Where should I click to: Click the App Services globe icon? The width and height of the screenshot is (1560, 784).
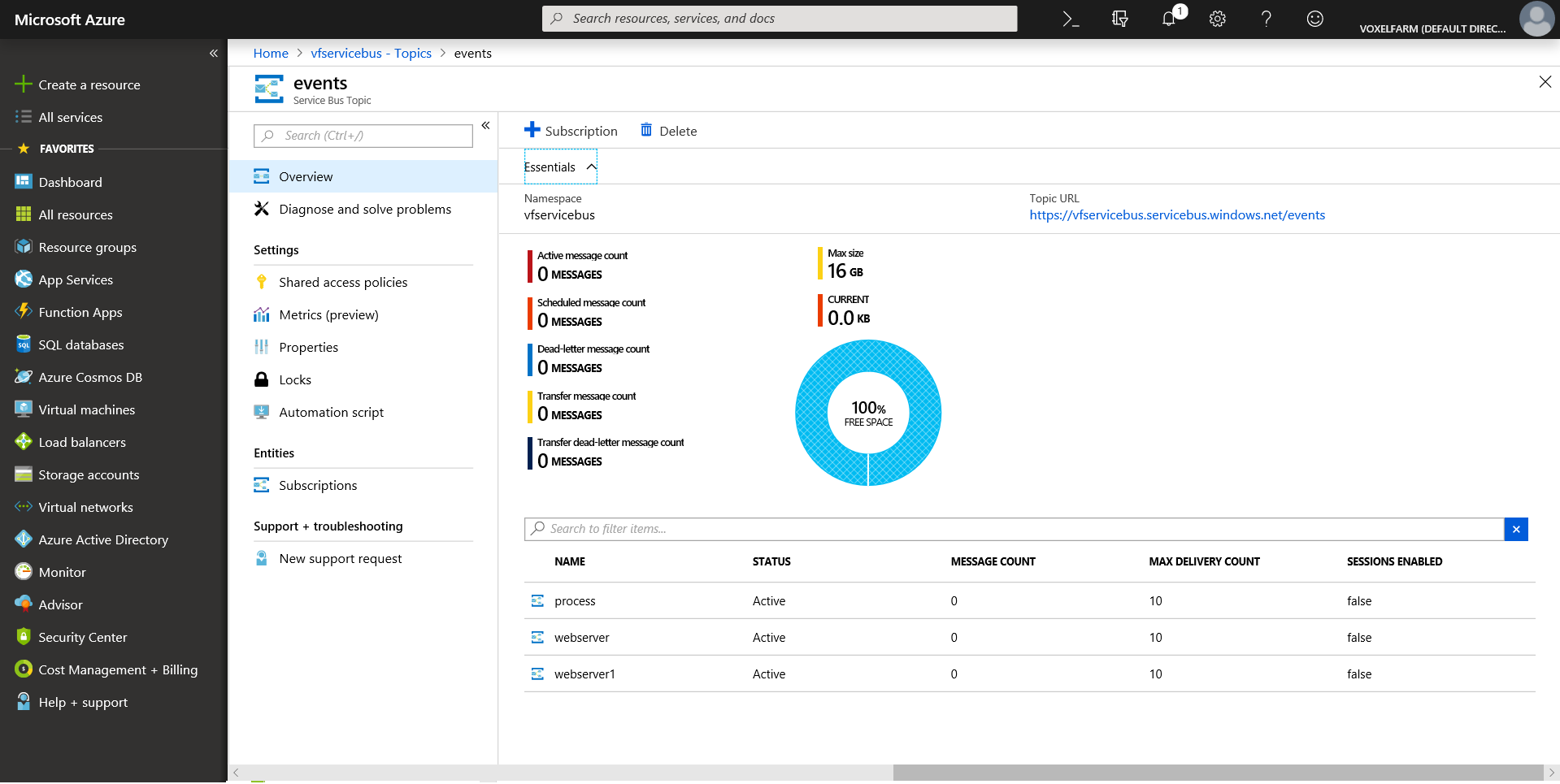pyautogui.click(x=24, y=279)
